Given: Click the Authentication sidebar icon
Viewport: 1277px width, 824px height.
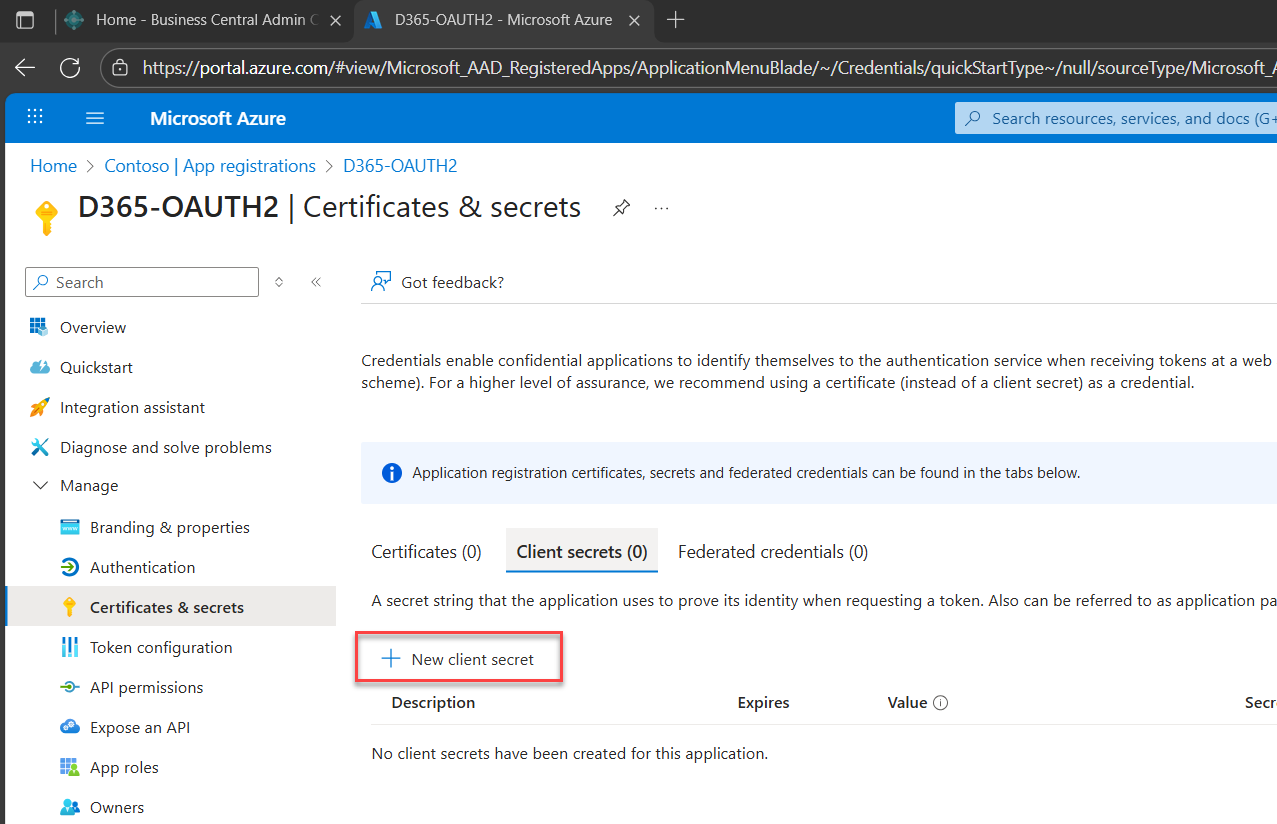Looking at the screenshot, I should (69, 567).
